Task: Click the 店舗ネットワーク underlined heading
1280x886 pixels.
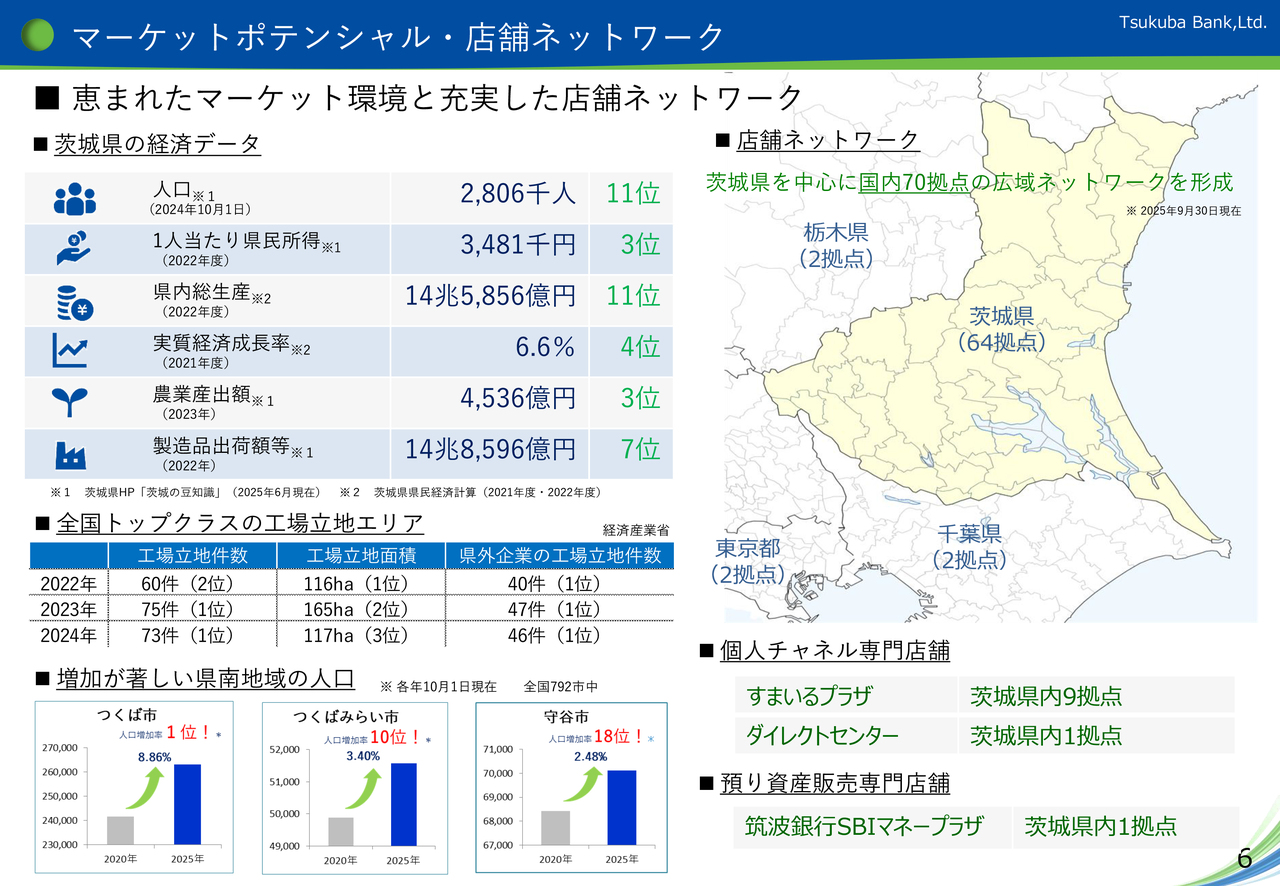Action: (827, 141)
